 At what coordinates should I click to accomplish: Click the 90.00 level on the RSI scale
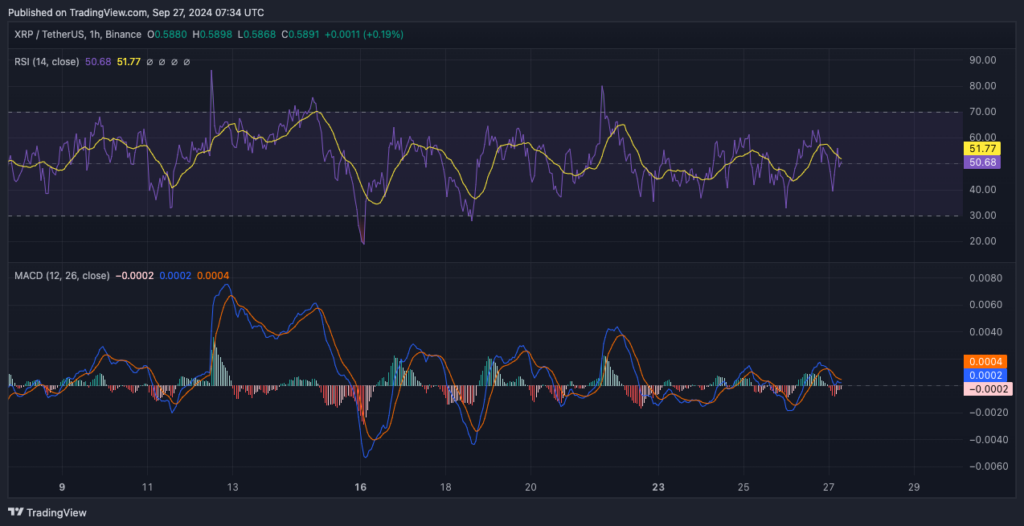point(984,60)
